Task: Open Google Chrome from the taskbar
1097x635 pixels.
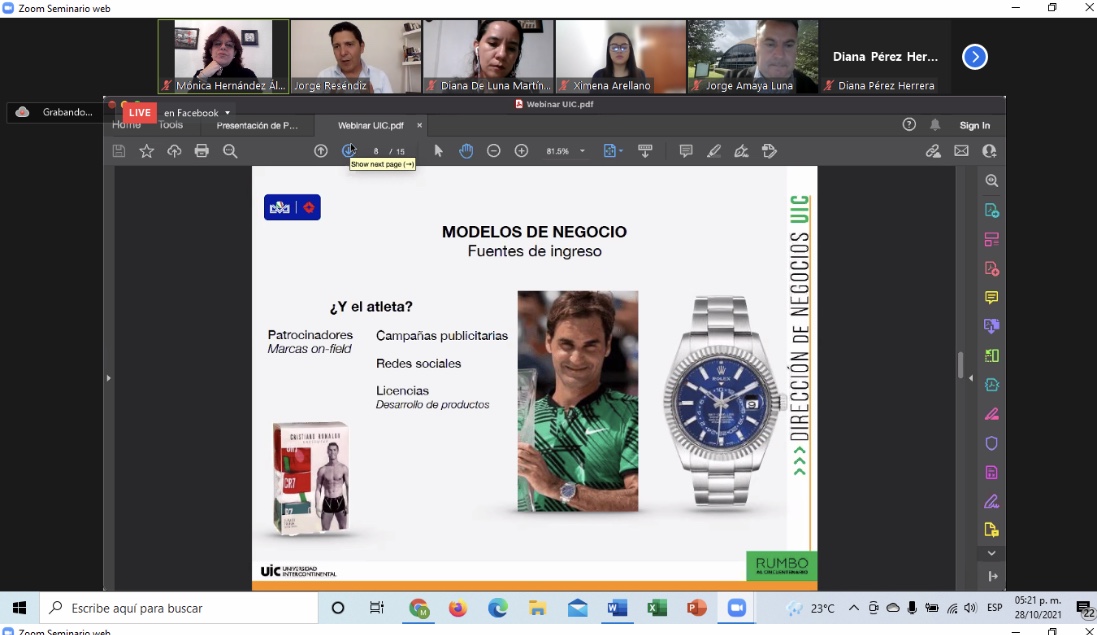Action: 419,608
